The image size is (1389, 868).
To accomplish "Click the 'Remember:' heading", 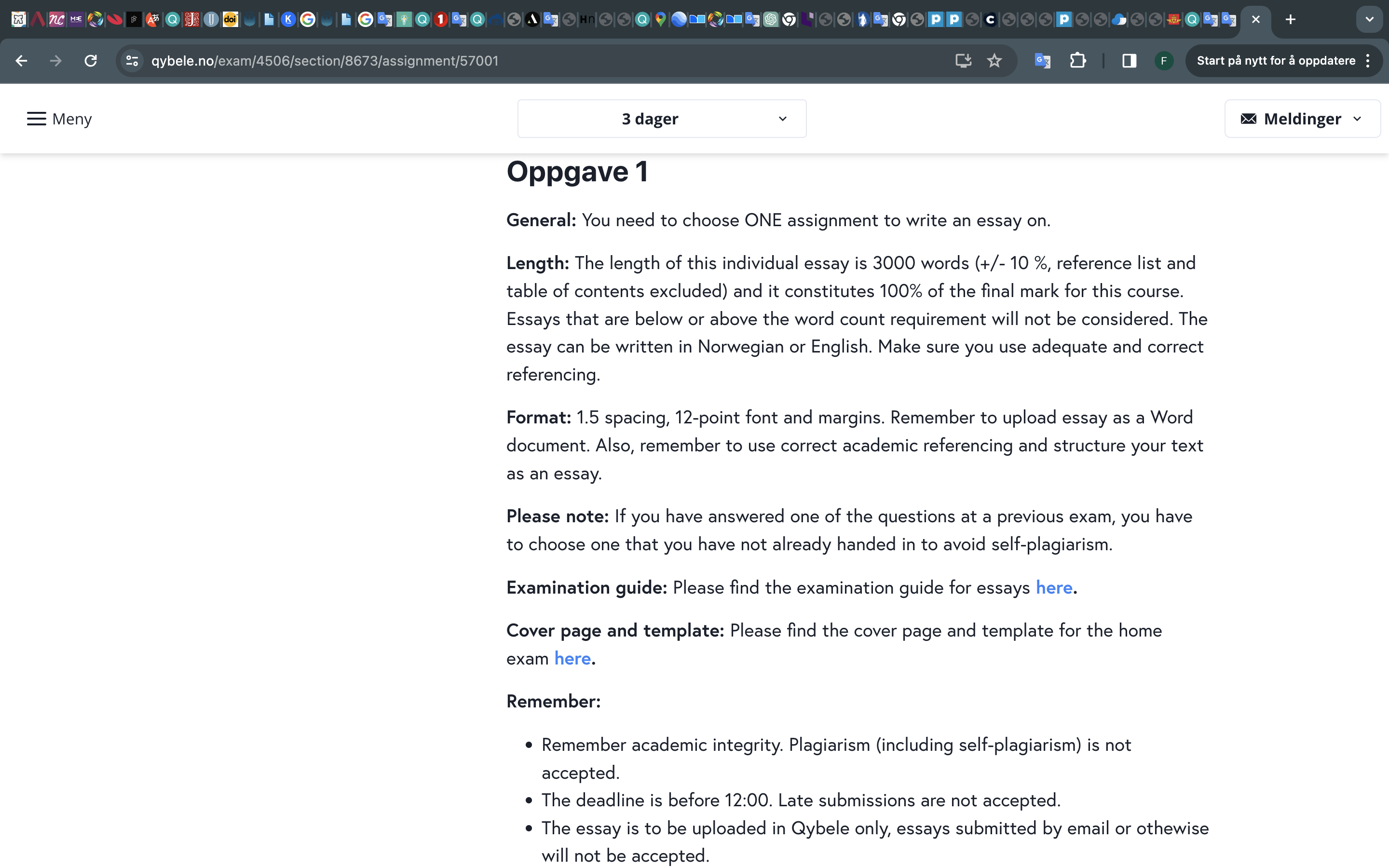I will (553, 702).
